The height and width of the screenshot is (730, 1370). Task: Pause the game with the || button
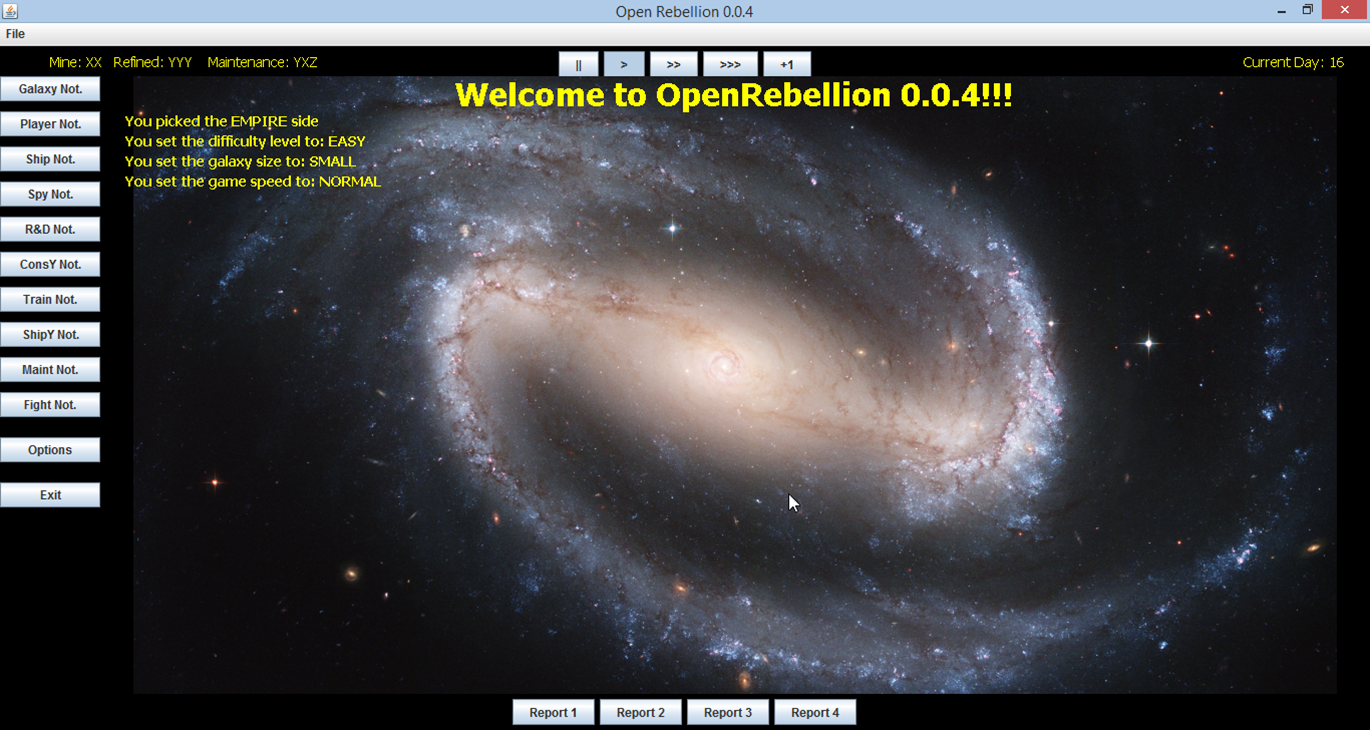click(x=578, y=64)
